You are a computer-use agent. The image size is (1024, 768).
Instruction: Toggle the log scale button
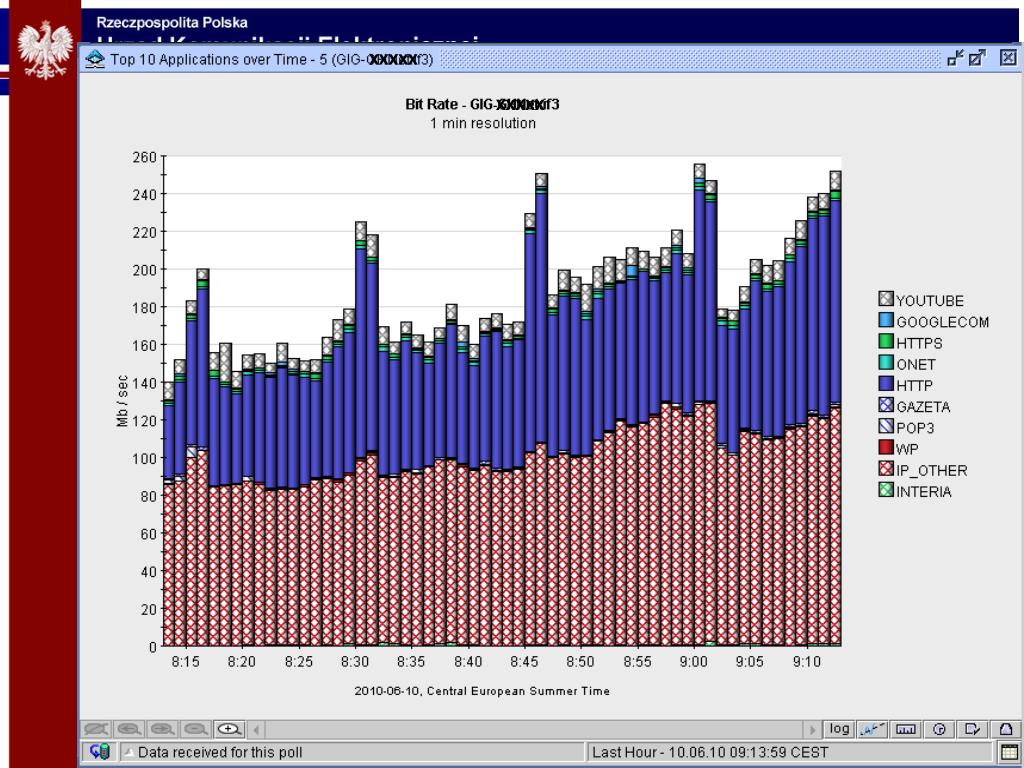tap(839, 729)
